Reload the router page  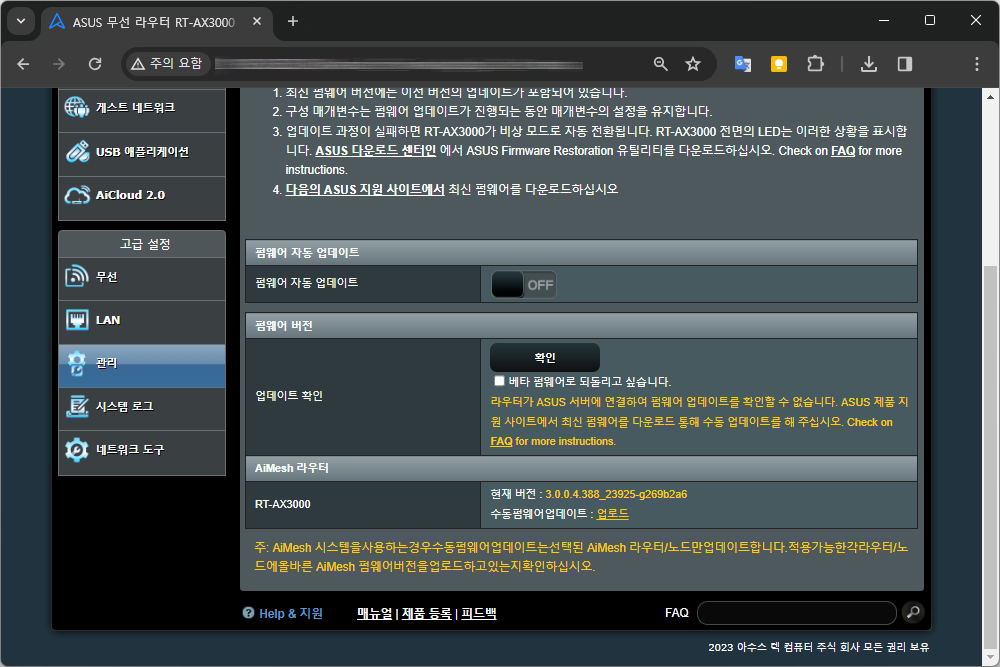(95, 64)
